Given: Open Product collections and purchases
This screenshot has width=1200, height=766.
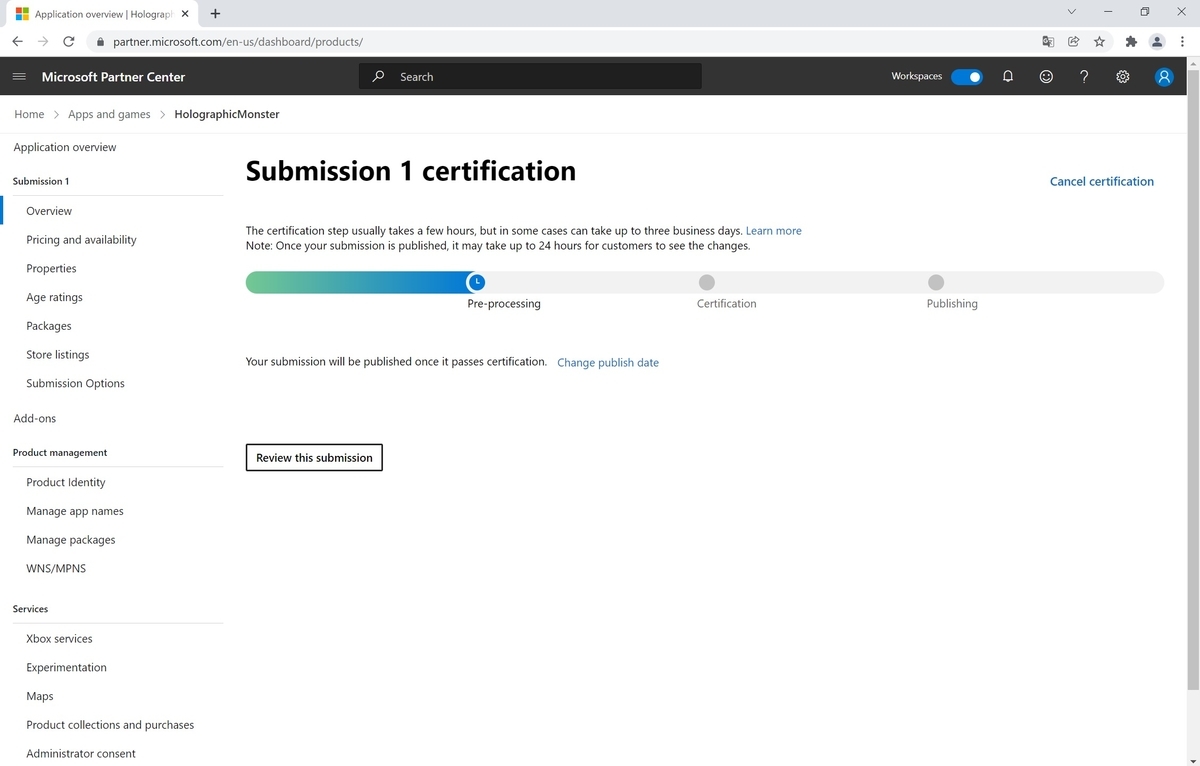Looking at the screenshot, I should 110,725.
